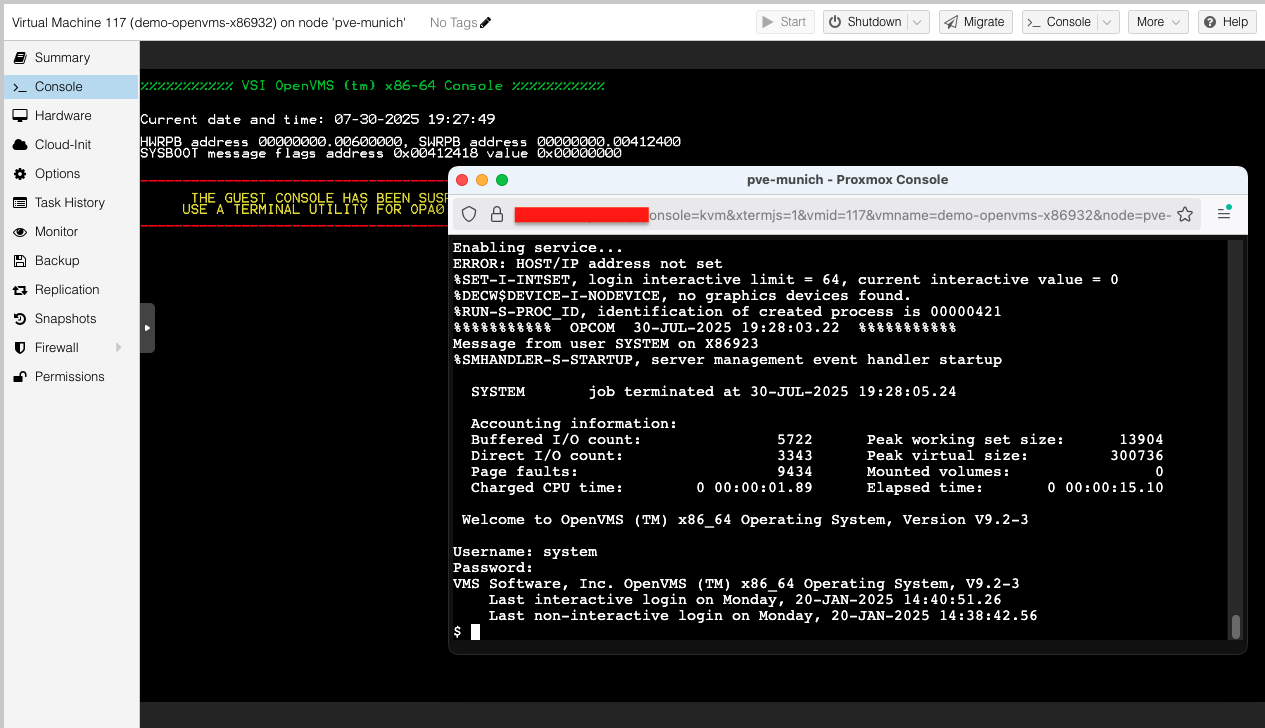The width and height of the screenshot is (1265, 728).
Task: Toggle the bookmark star in the address bar
Action: [x=1185, y=214]
